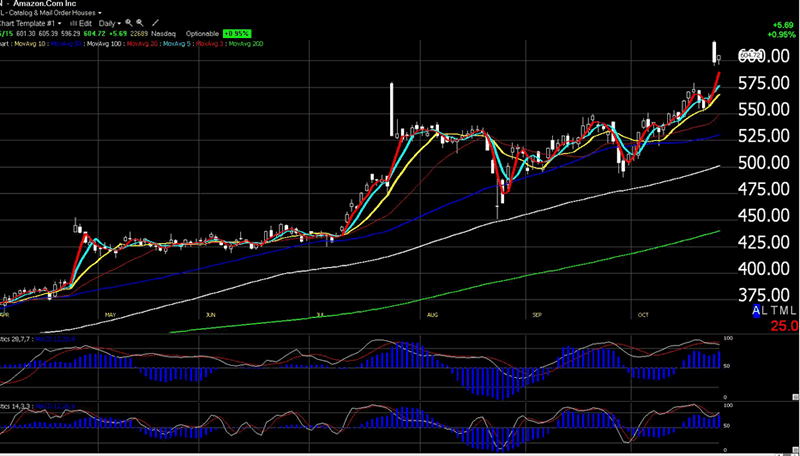Open the Chart Template #1 dropdown
The width and height of the screenshot is (800, 456).
(x=30, y=21)
